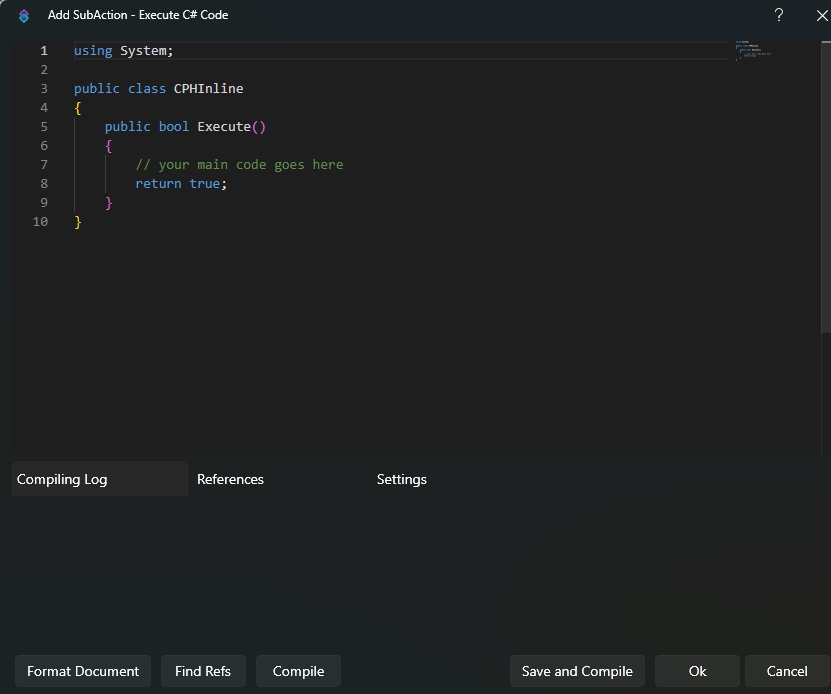Image resolution: width=831 pixels, height=694 pixels.
Task: Close the Execute C# Code dialog
Action: point(822,16)
